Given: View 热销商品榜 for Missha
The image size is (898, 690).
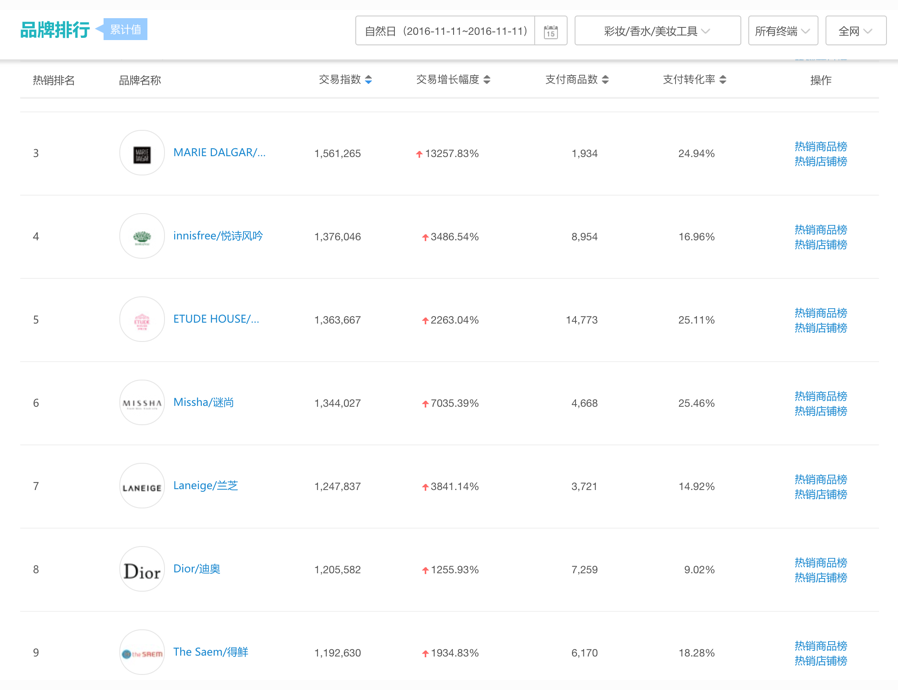Looking at the screenshot, I should point(821,396).
